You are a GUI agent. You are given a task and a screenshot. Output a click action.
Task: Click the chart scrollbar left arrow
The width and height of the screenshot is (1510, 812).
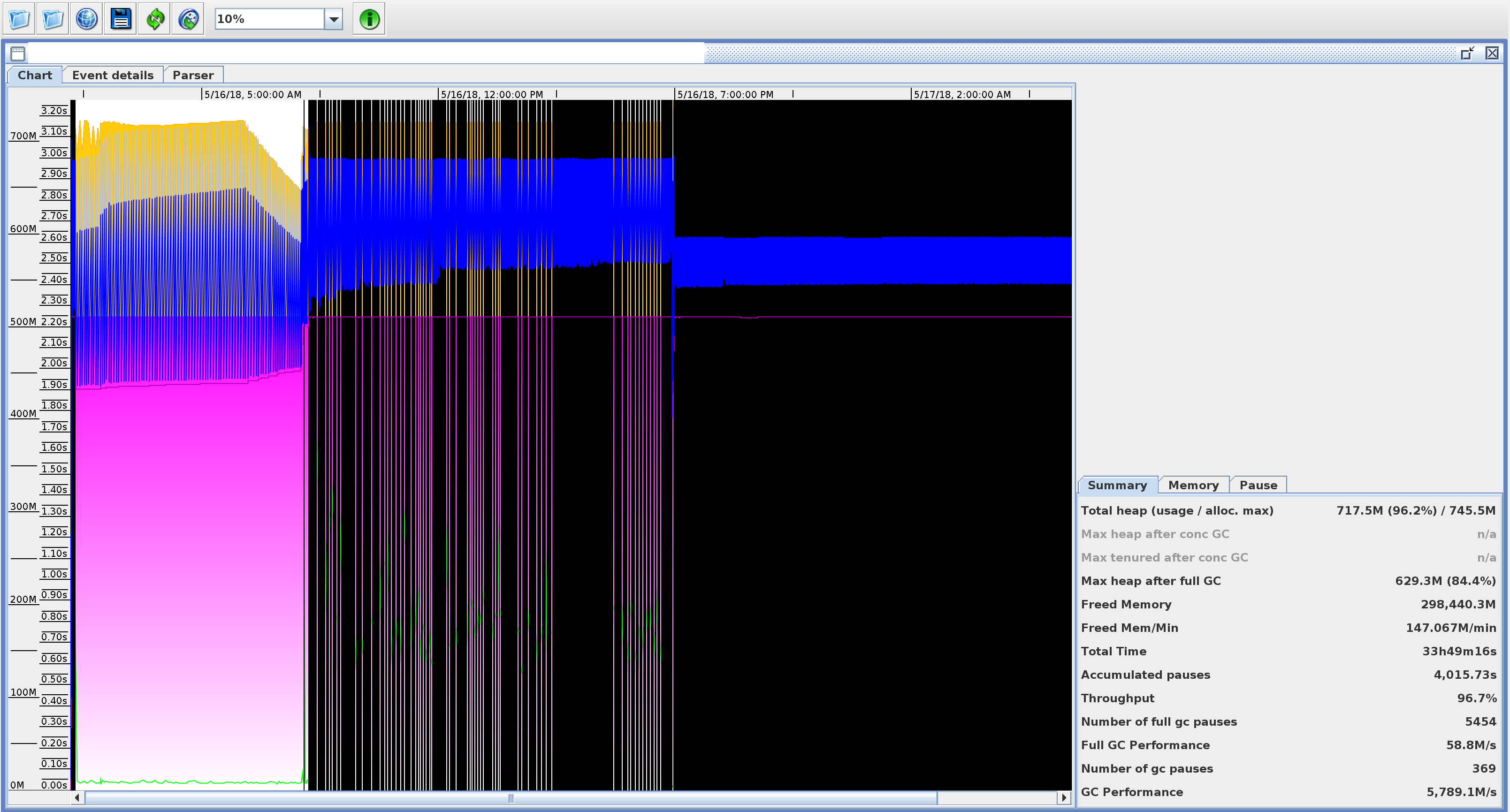[77, 797]
